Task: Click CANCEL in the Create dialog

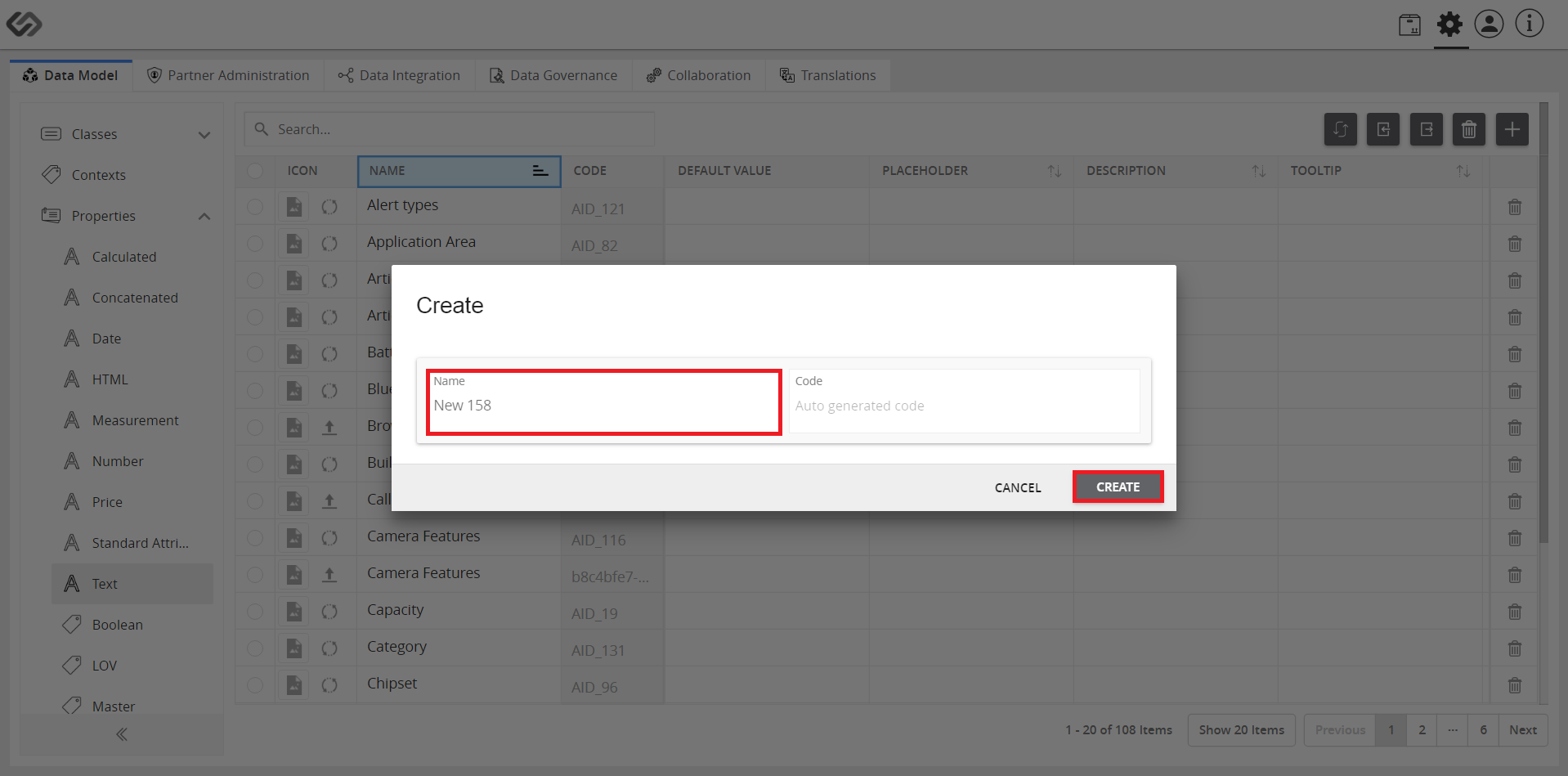Action: 1018,487
